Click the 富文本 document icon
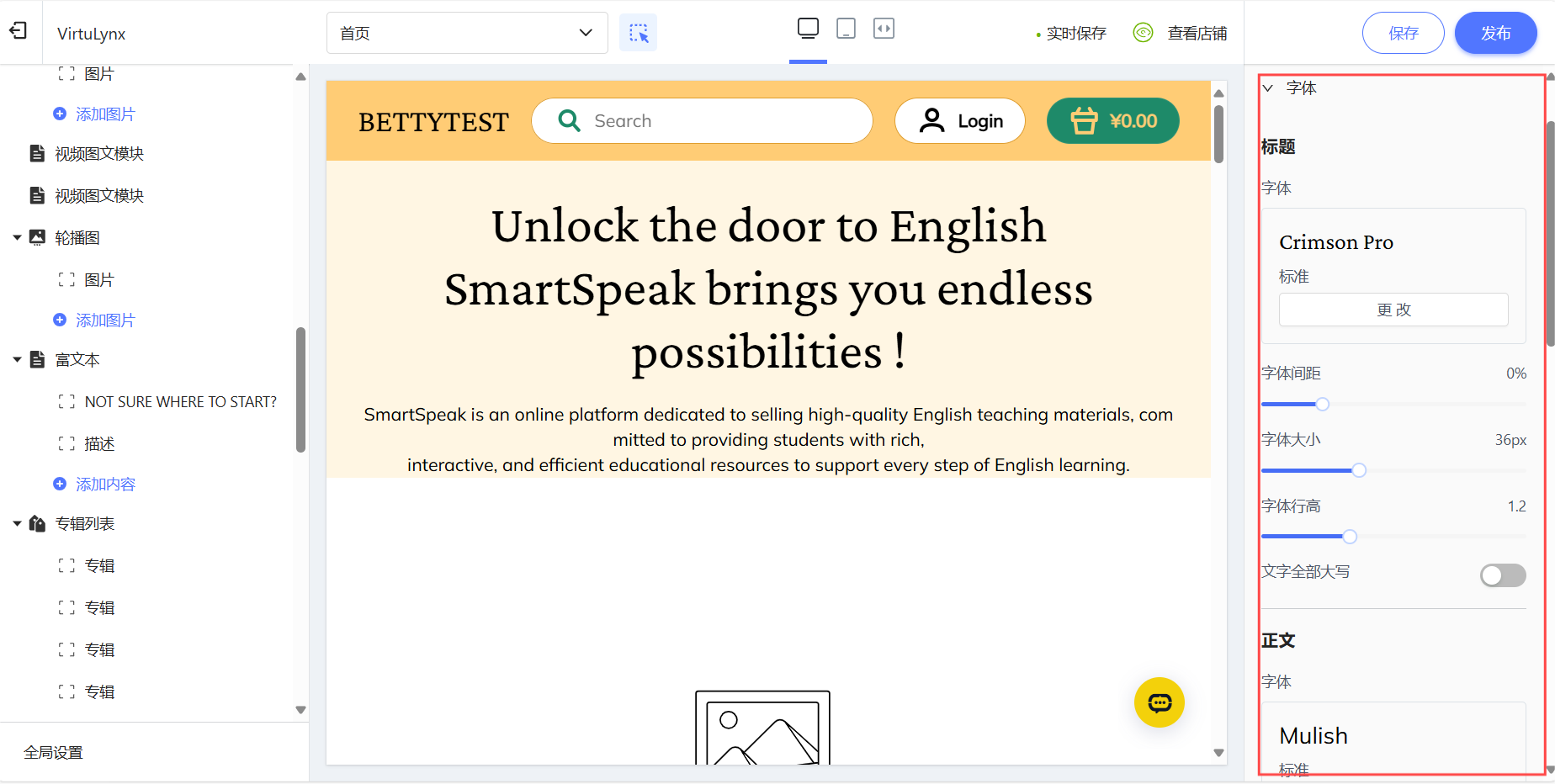Image resolution: width=1555 pixels, height=784 pixels. pyautogui.click(x=37, y=359)
